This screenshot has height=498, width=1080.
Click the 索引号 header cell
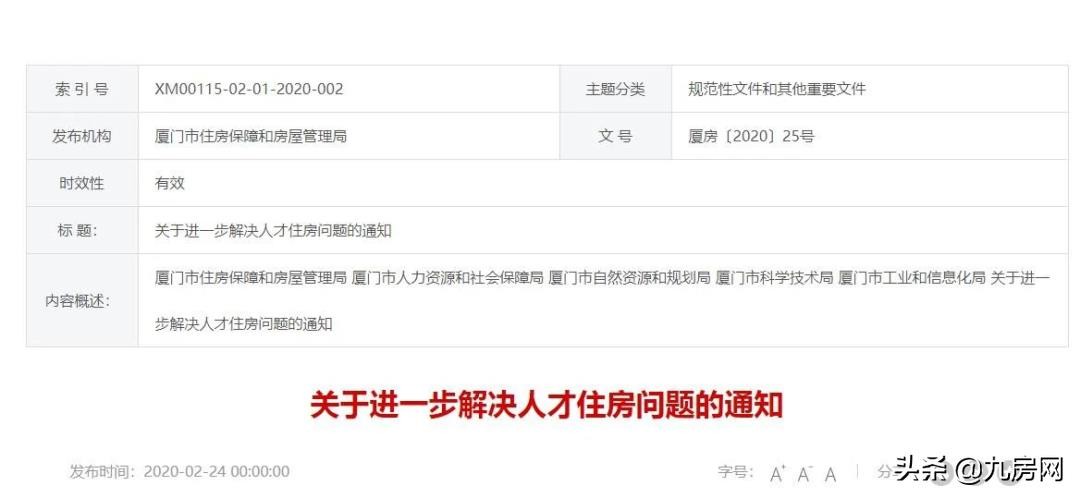82,89
